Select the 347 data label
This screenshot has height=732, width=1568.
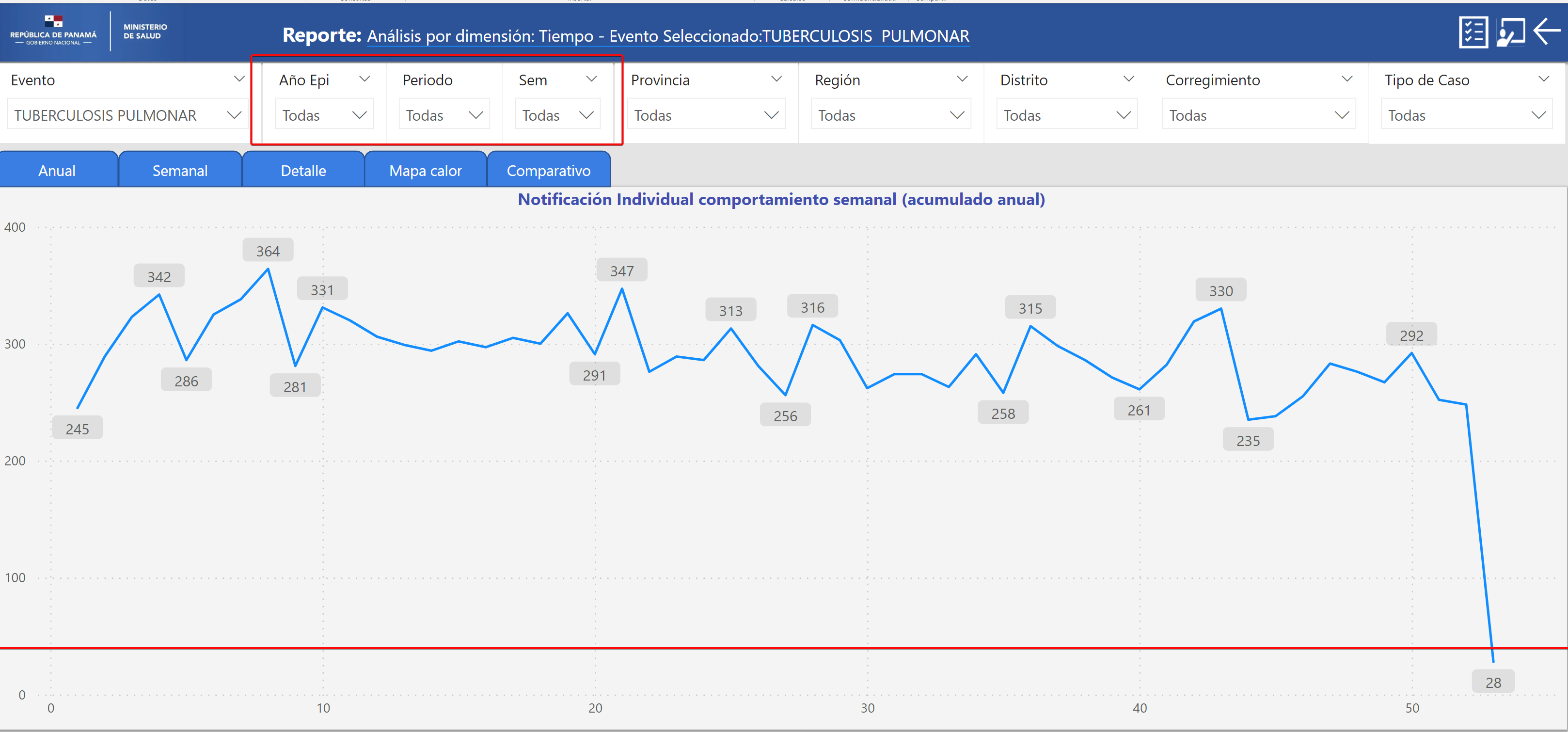(621, 271)
